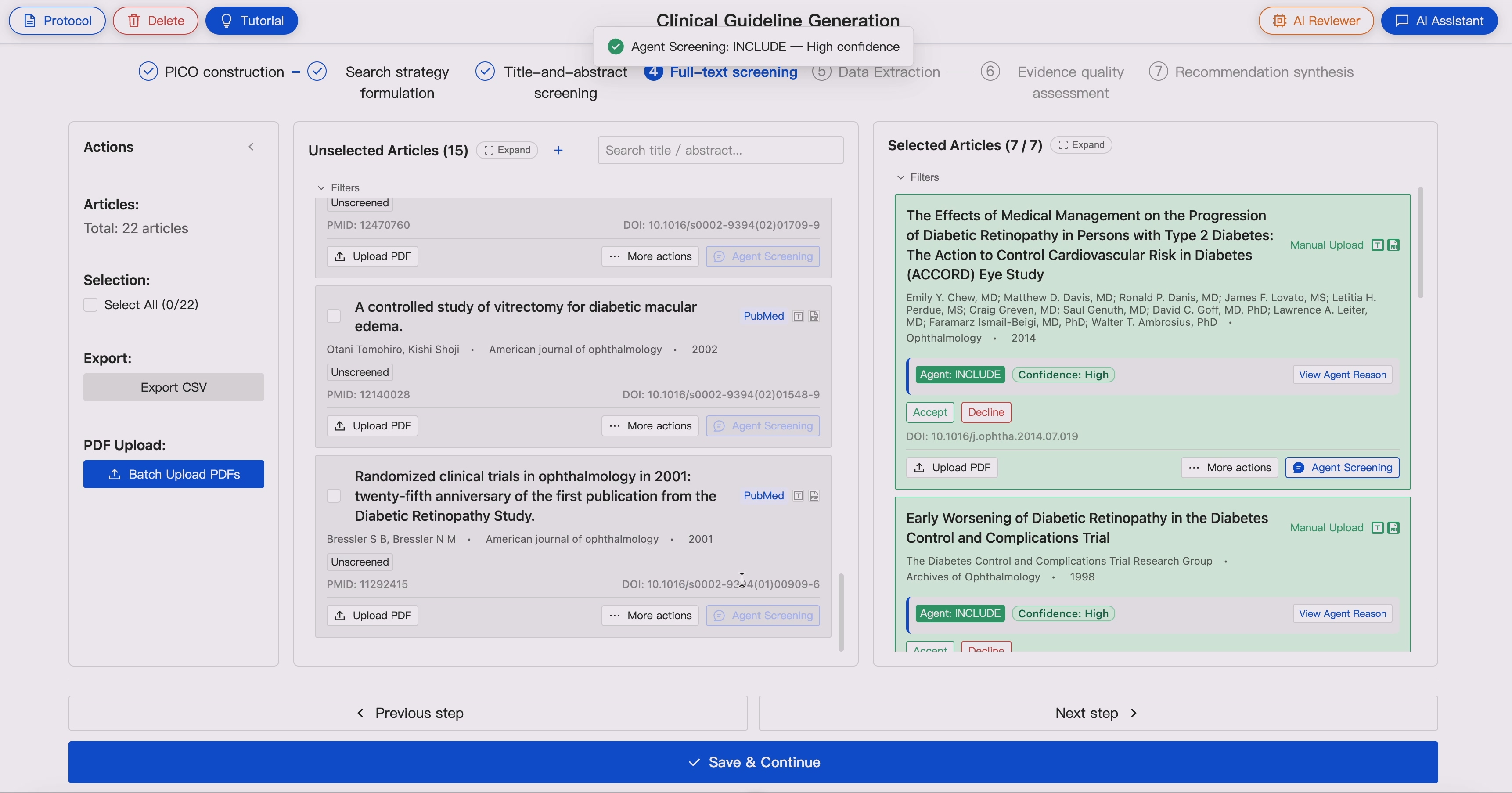Click the Confidence: High tag on ACCORD Eye Study

pos(1063,375)
